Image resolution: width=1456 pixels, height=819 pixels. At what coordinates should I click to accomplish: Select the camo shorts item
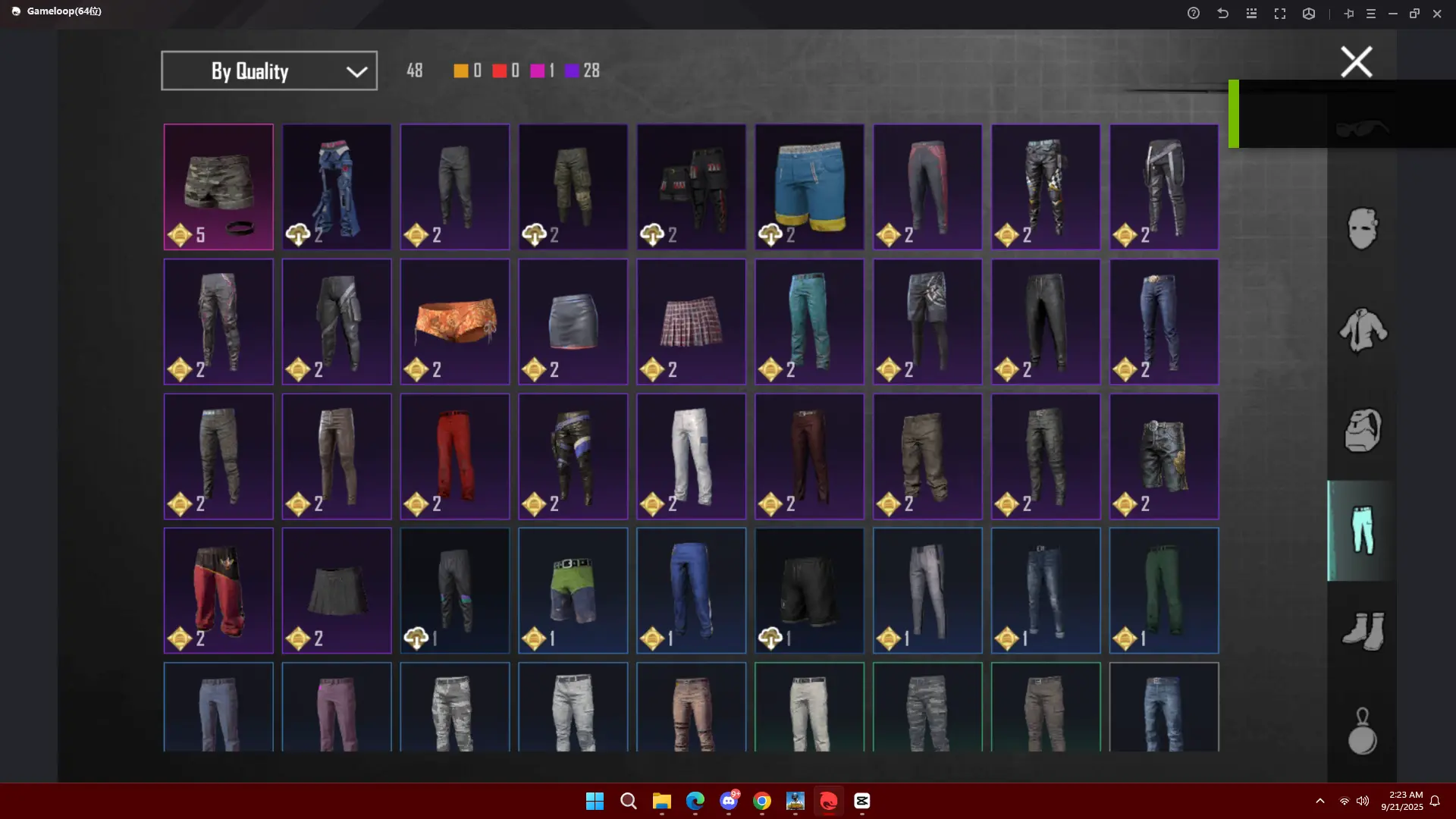click(x=218, y=187)
